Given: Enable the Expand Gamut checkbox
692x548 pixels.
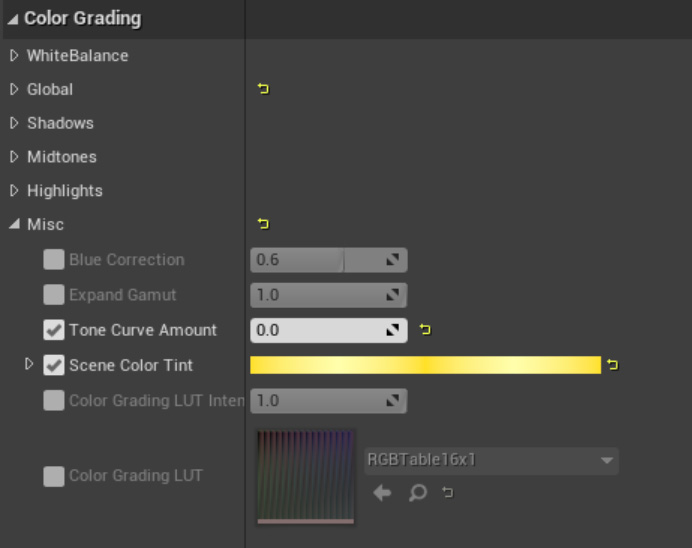Looking at the screenshot, I should [54, 295].
